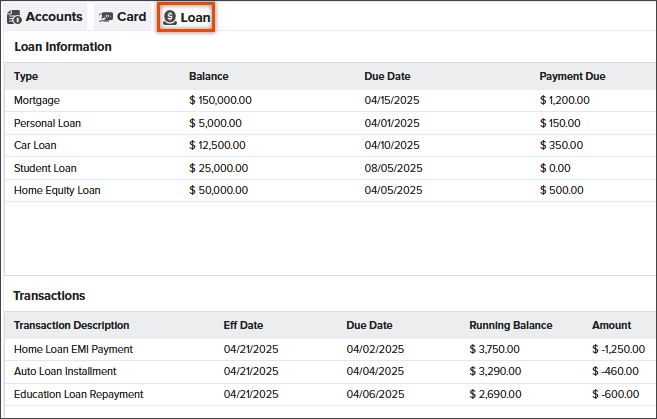
Task: Switch to the Accounts tab
Action: (x=45, y=17)
